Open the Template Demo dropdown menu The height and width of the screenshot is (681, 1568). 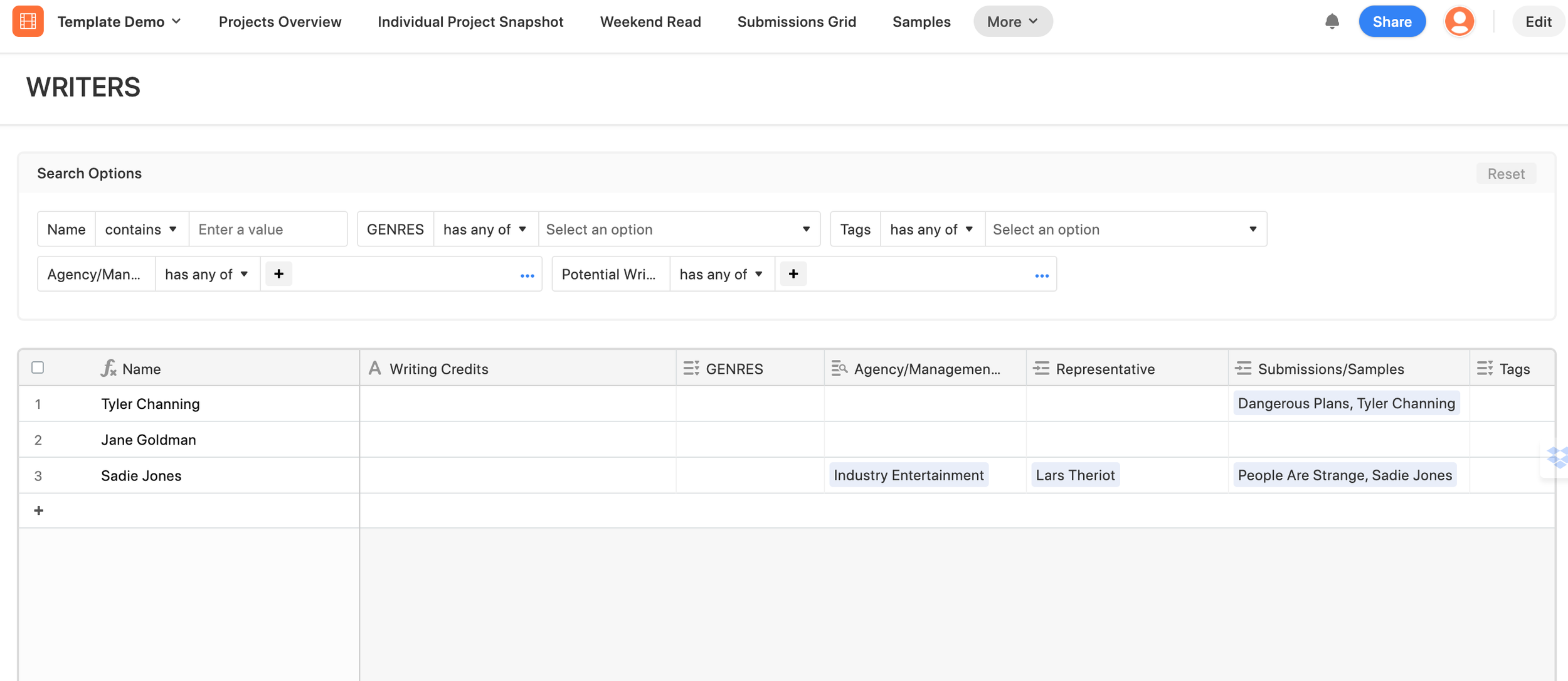click(x=119, y=21)
